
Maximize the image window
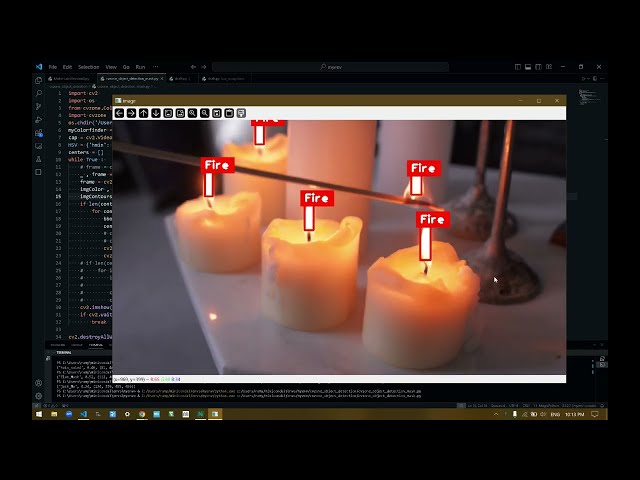(x=539, y=100)
